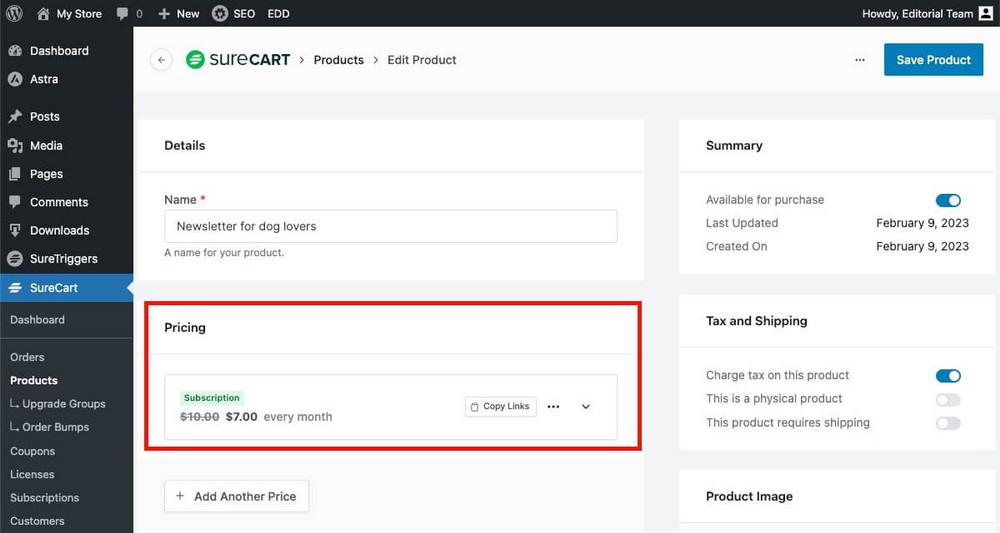Open the SEO gear icon in admin bar

220,13
